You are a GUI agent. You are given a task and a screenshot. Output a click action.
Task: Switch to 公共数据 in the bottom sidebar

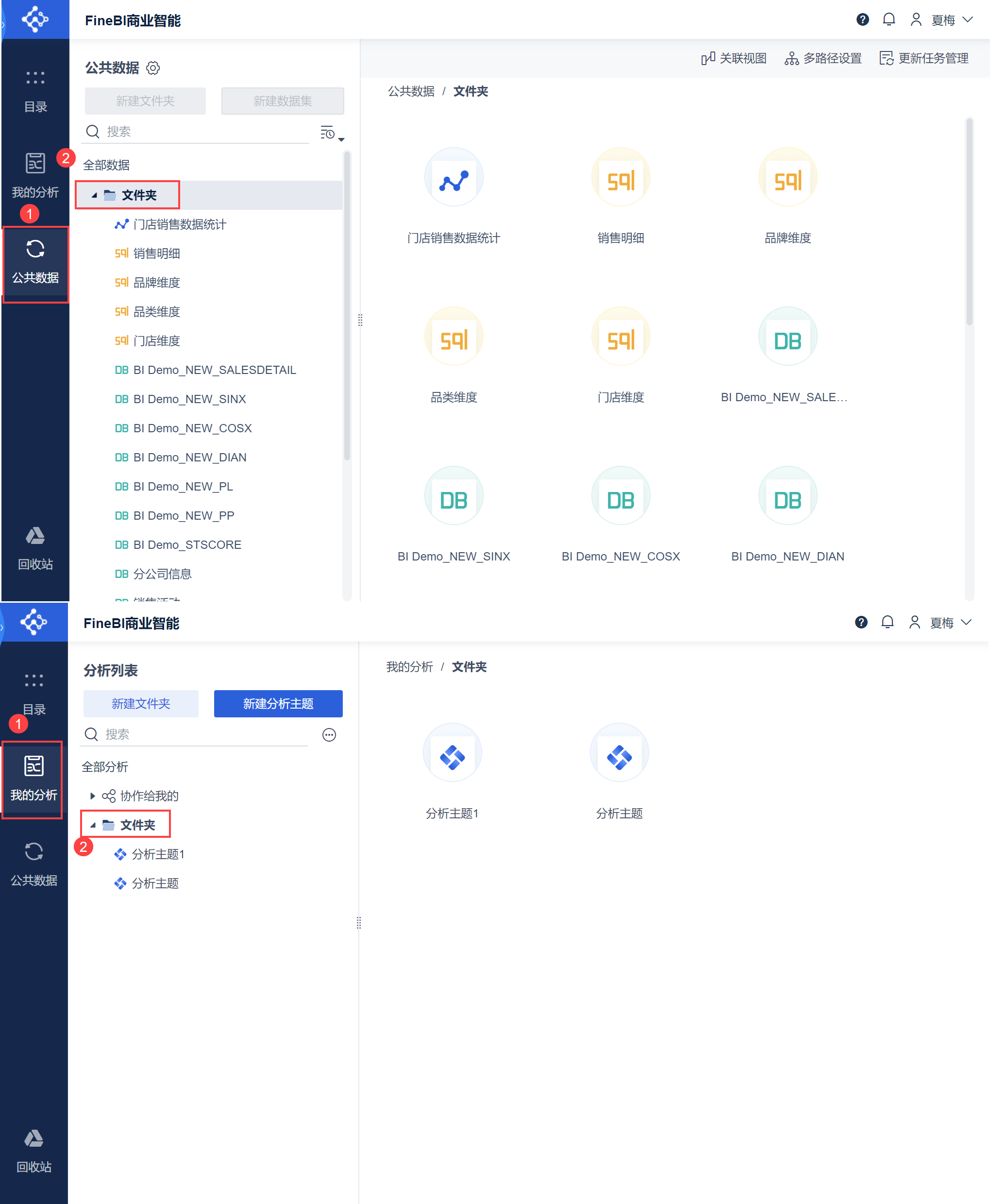point(34,865)
